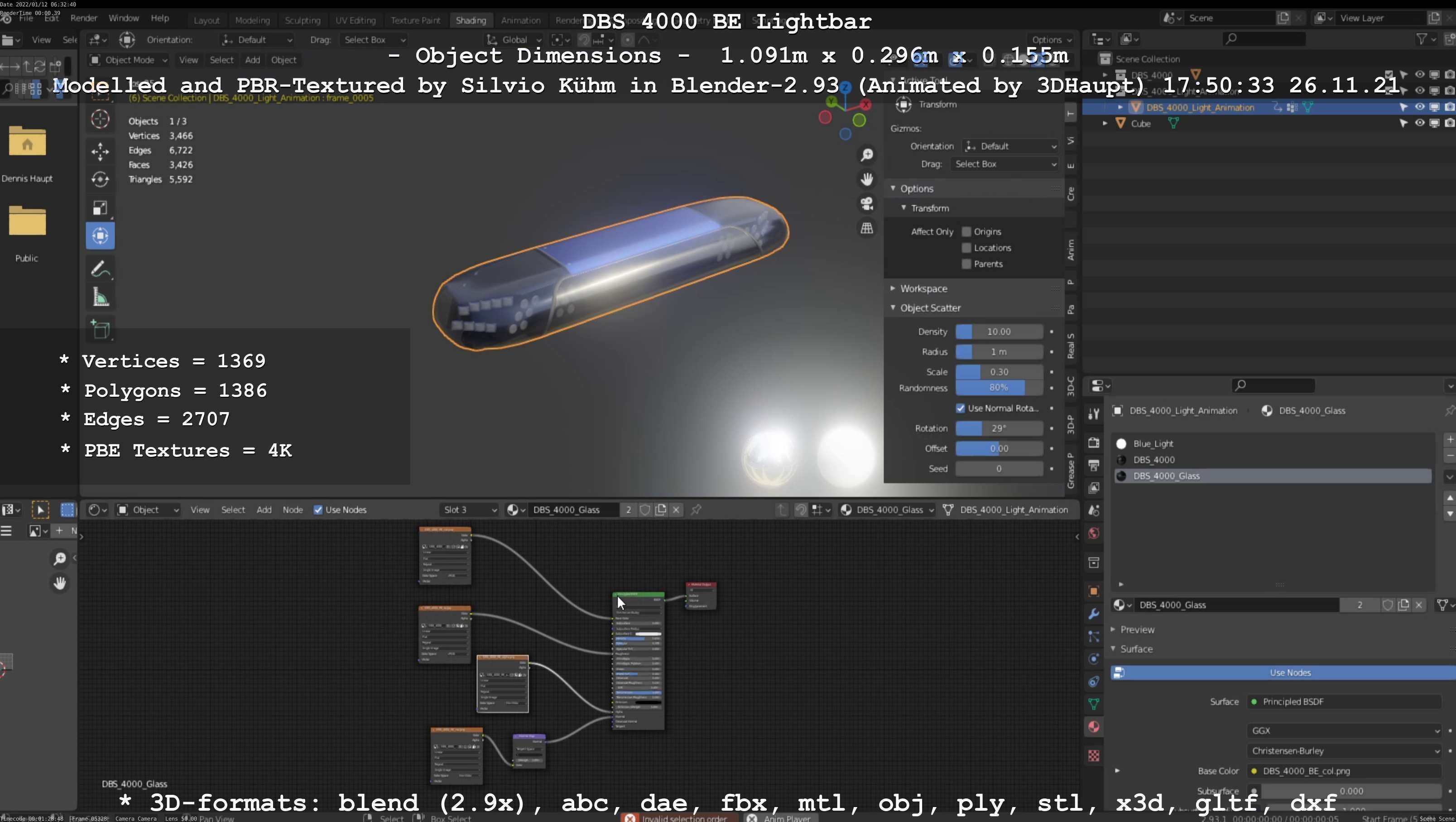Select the Add Cube tool
Viewport: 1456px width, 822px height.
click(x=100, y=329)
